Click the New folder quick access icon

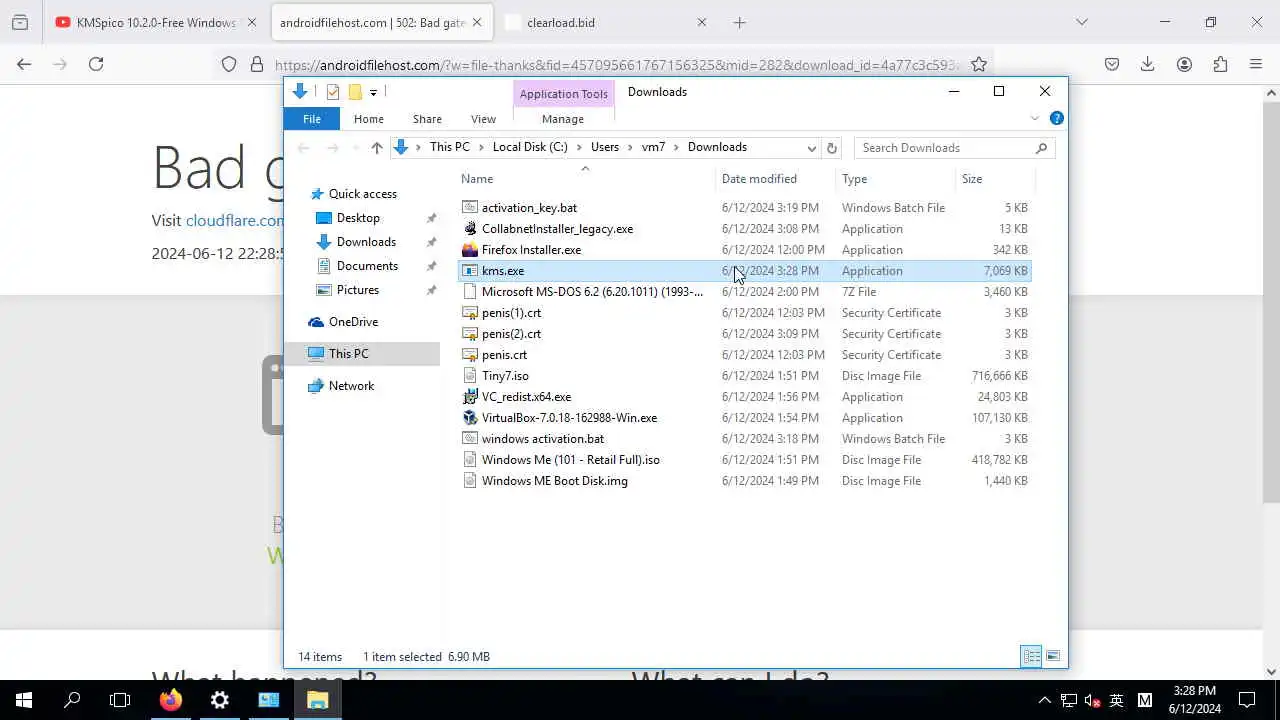pyautogui.click(x=354, y=92)
